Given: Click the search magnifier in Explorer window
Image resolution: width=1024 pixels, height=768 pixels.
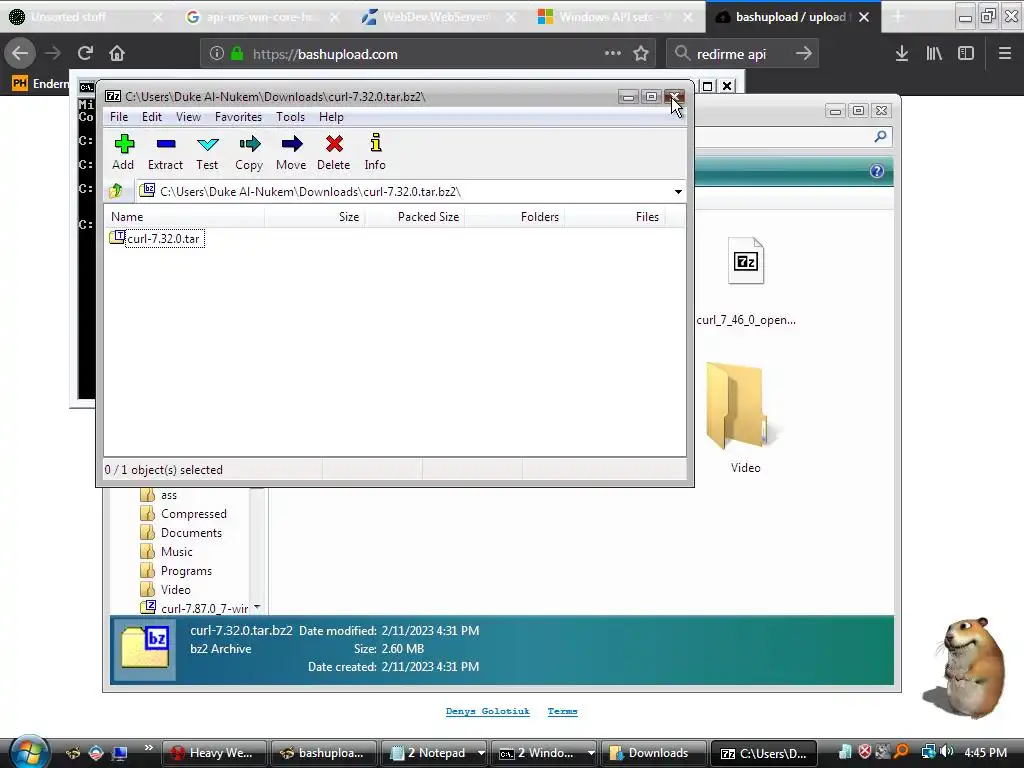Looking at the screenshot, I should point(880,136).
